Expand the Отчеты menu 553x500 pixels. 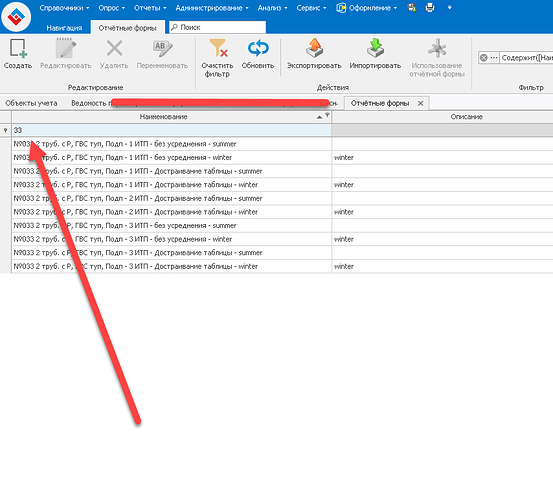(x=150, y=8)
